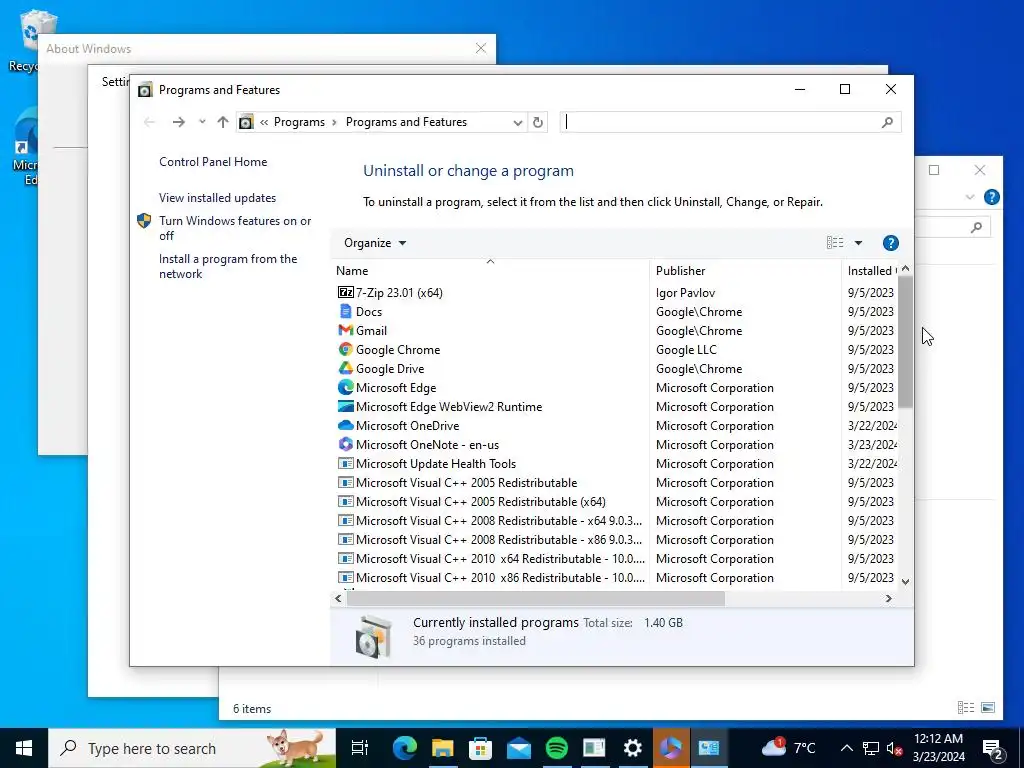Click View installed updates link
The height and width of the screenshot is (768, 1024).
point(217,198)
